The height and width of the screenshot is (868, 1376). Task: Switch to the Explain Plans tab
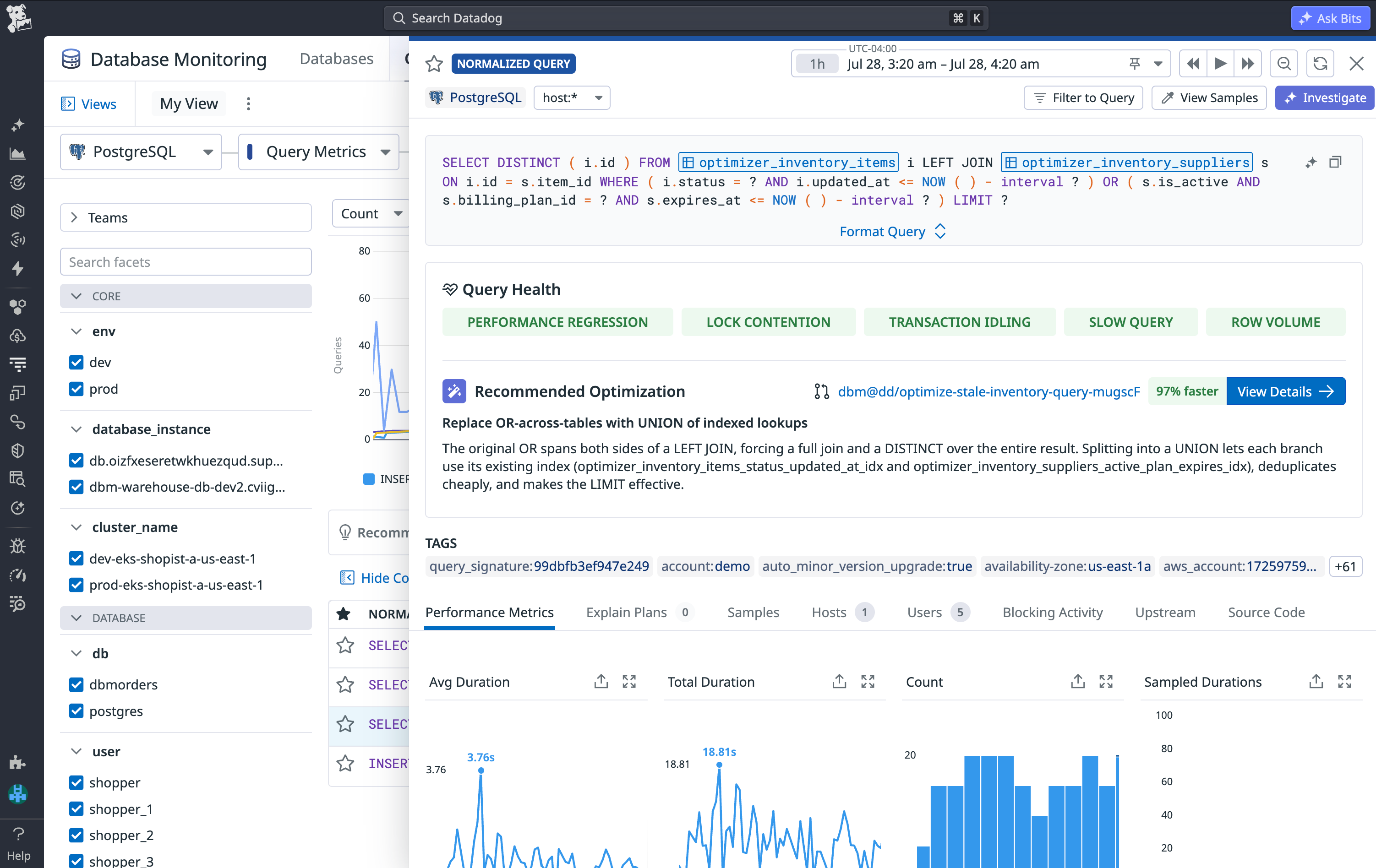pos(639,612)
